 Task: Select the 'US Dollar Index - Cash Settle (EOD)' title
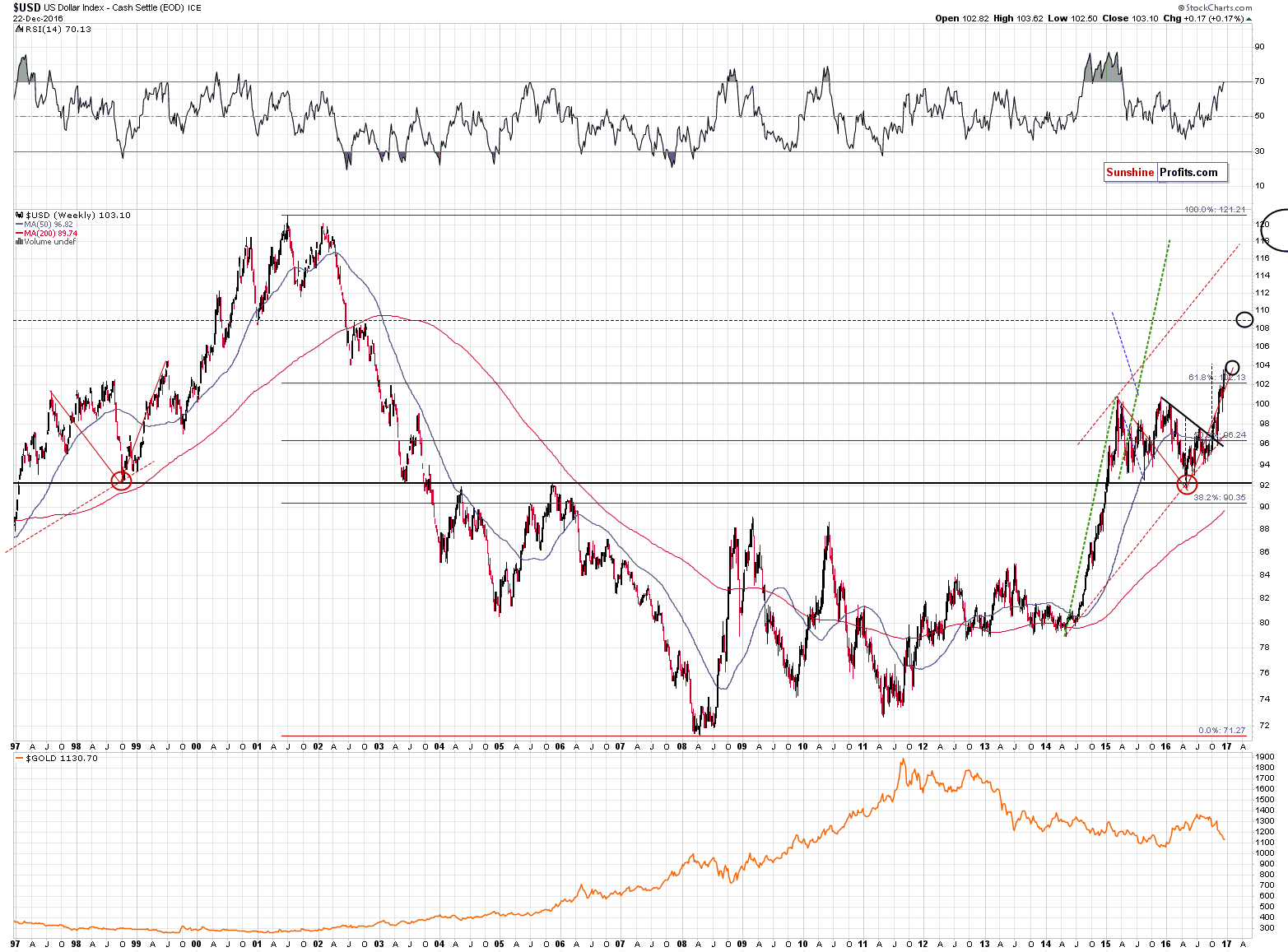click(114, 7)
